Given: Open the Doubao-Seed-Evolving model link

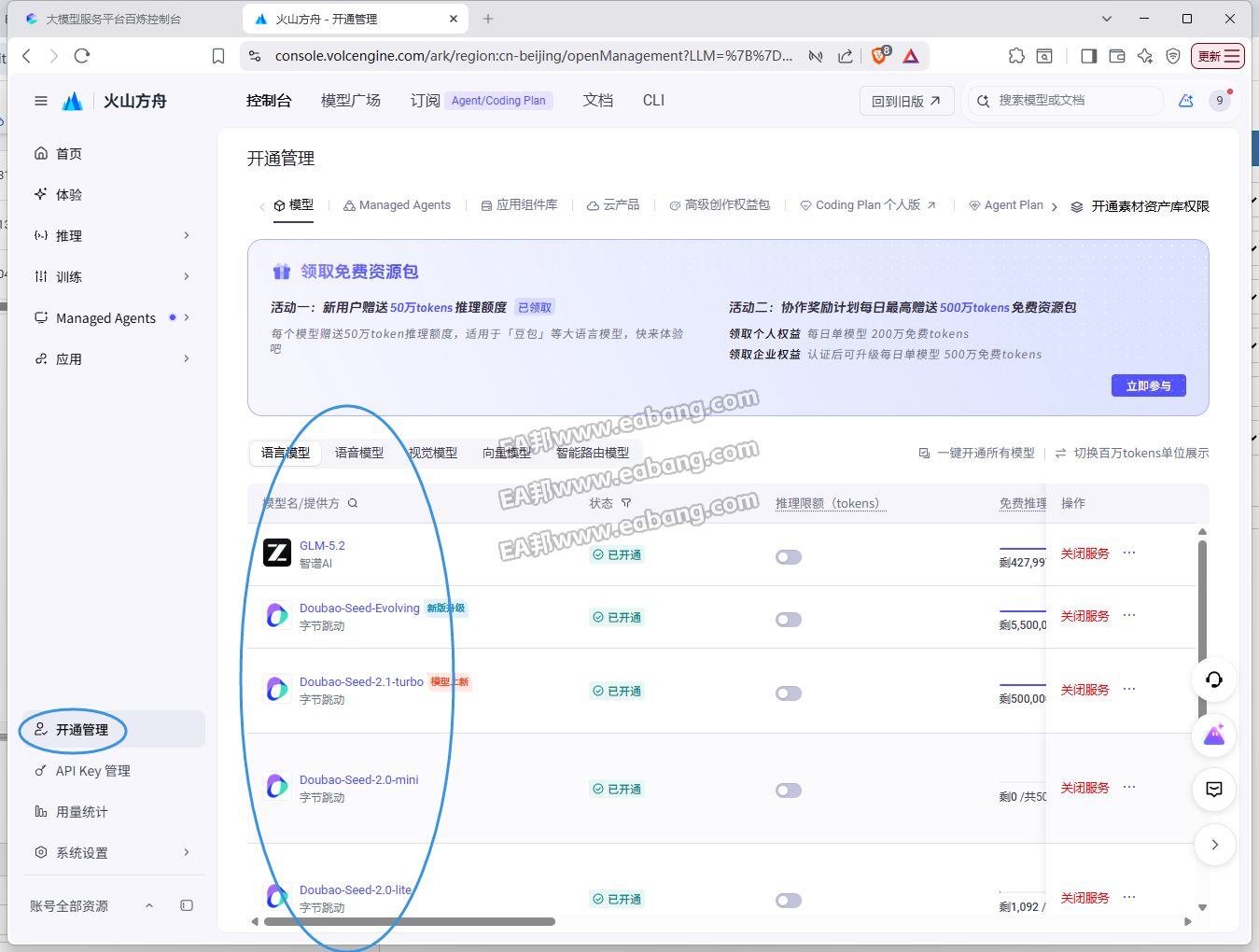Looking at the screenshot, I should [x=359, y=609].
